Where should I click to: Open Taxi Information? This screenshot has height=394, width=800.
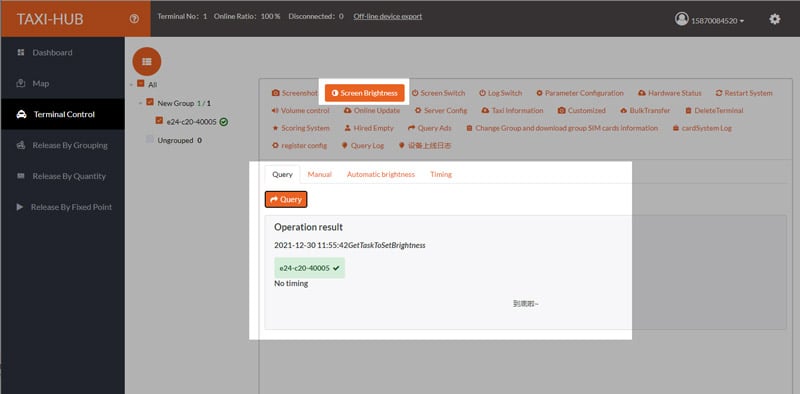pos(512,110)
